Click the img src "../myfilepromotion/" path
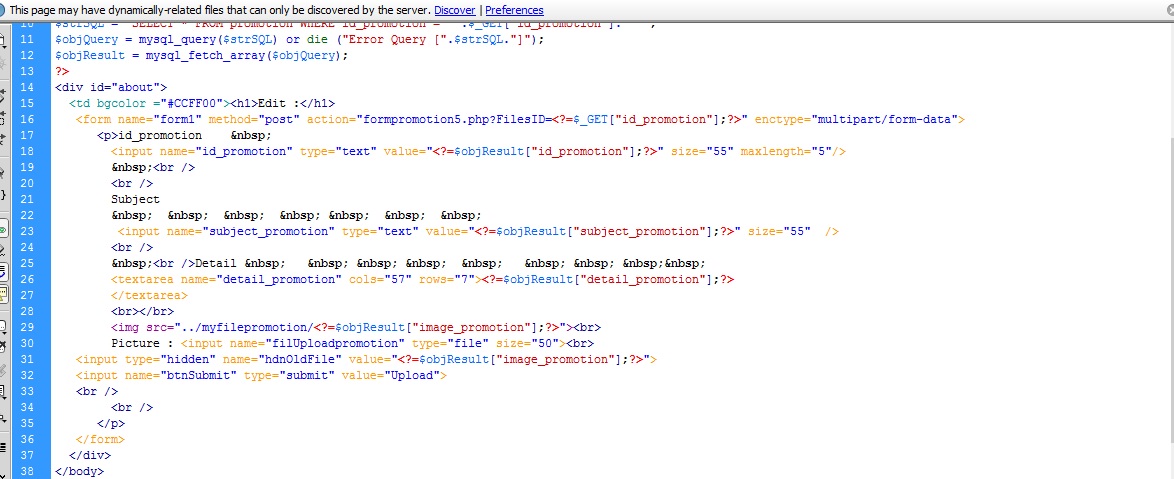This screenshot has width=1174, height=479. [243, 328]
